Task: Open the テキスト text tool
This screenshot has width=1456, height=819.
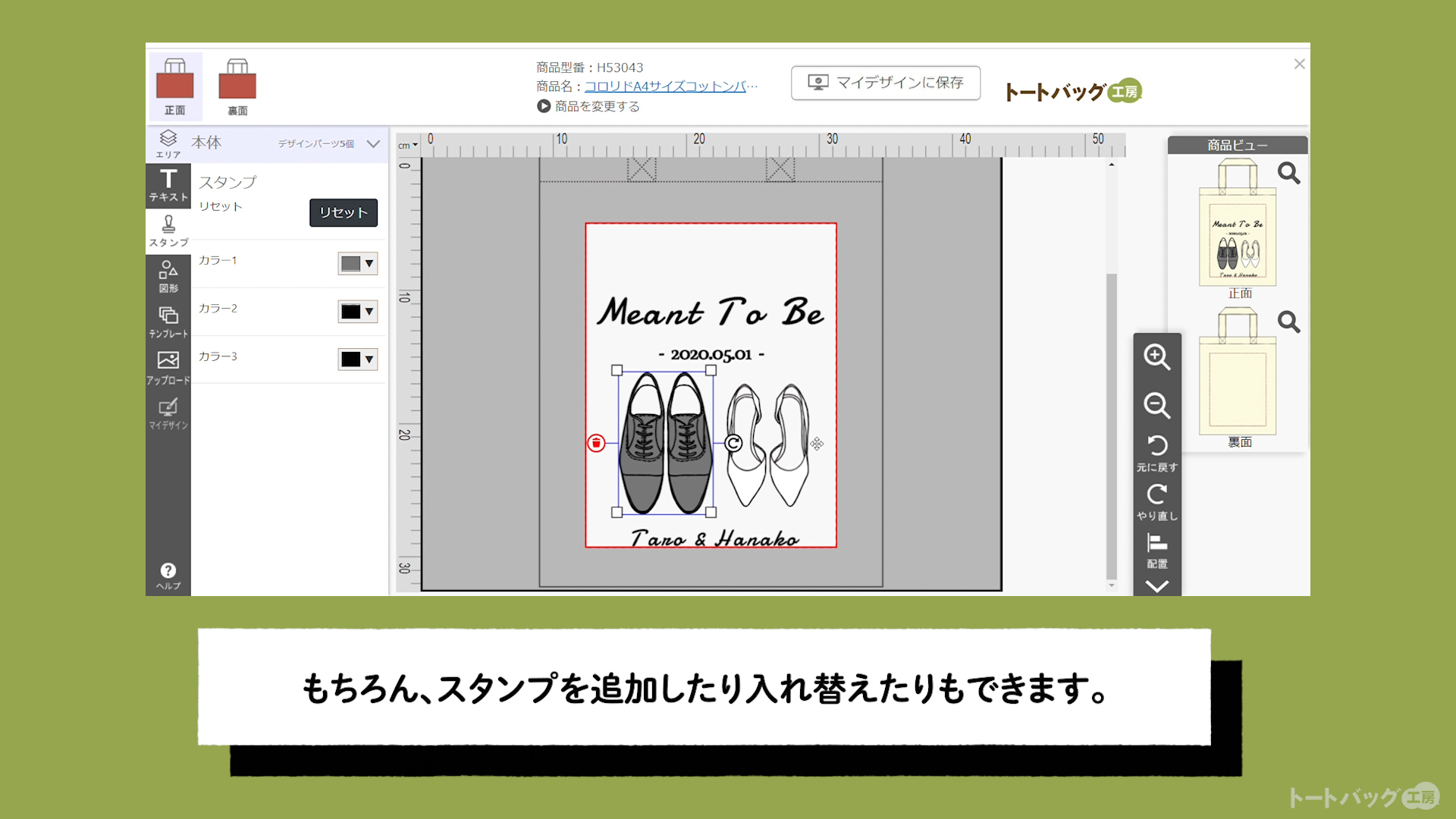Action: tap(168, 185)
